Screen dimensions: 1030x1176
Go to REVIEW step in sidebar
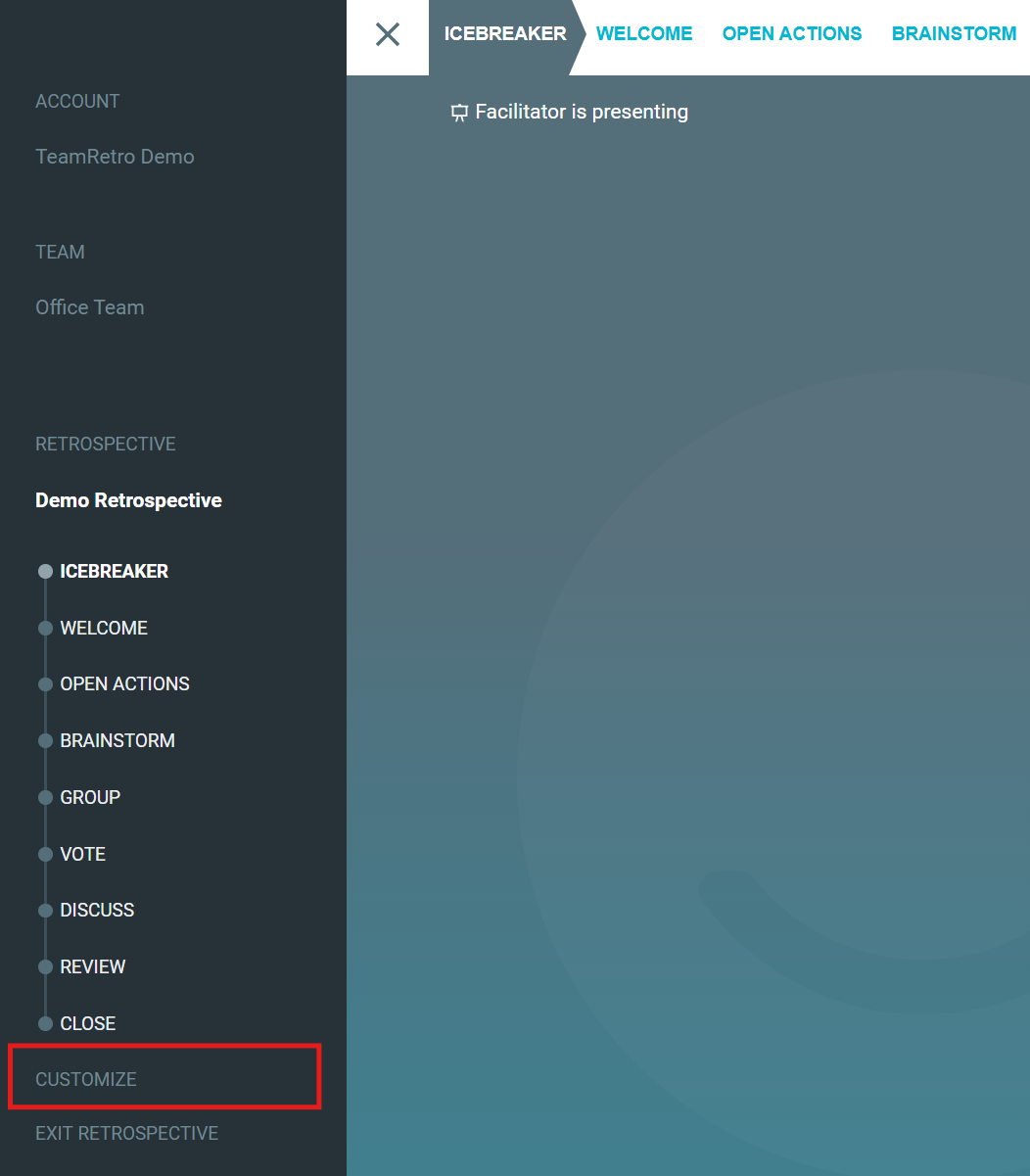(x=93, y=966)
